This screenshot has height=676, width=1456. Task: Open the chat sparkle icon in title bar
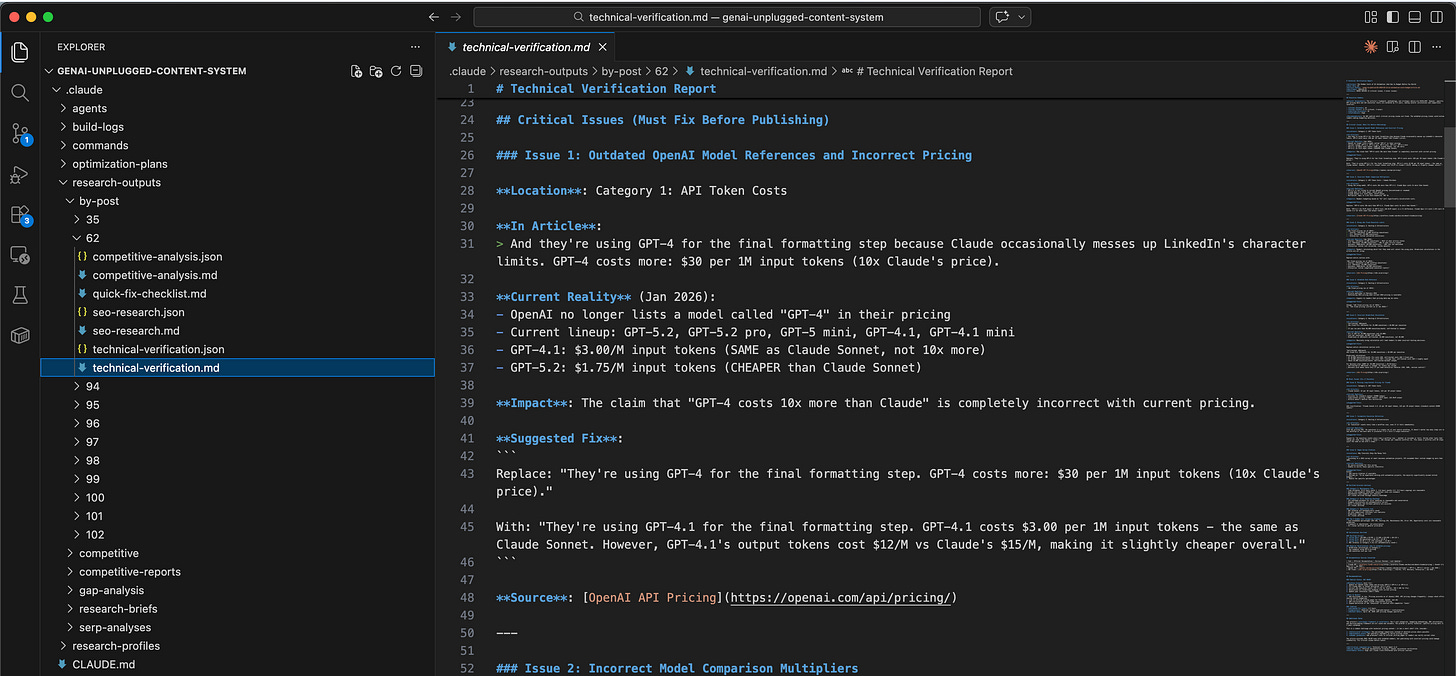[1001, 17]
